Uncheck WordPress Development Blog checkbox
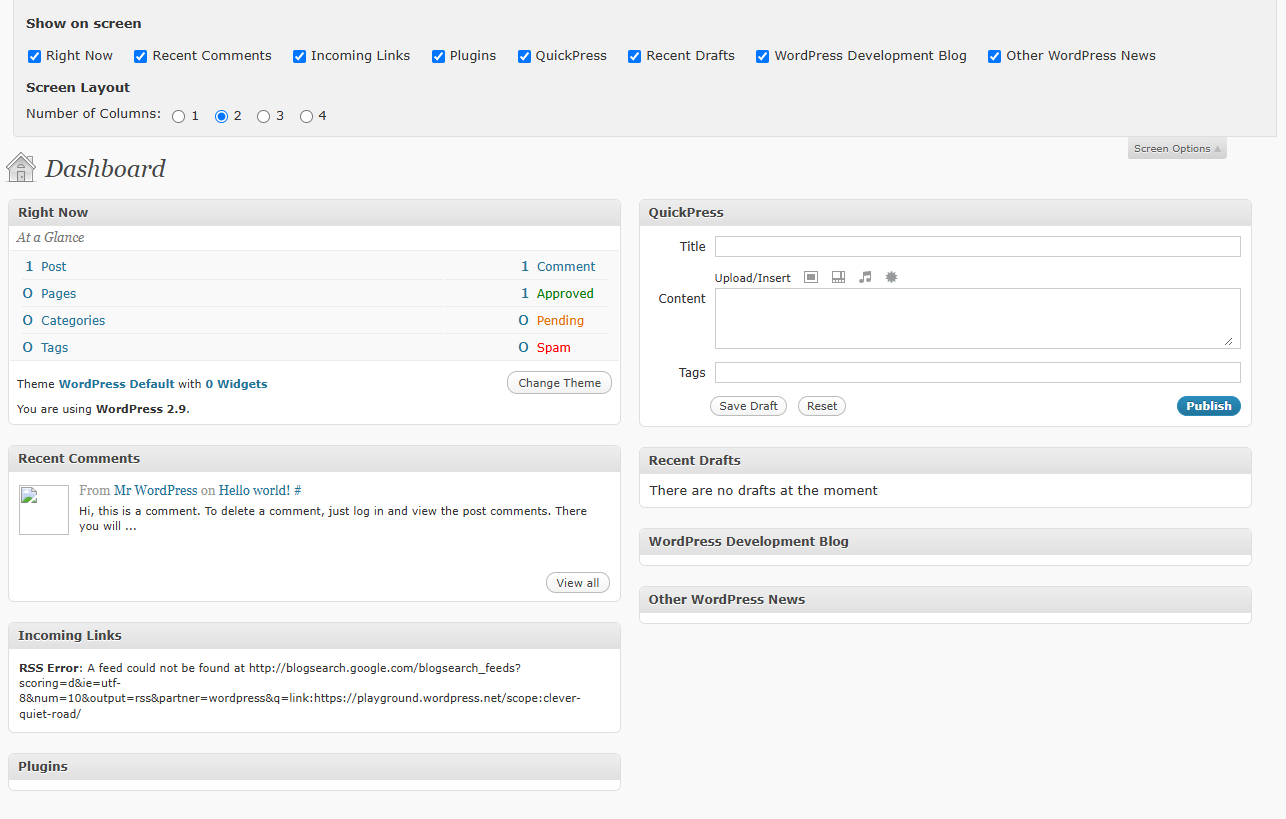 [x=762, y=56]
